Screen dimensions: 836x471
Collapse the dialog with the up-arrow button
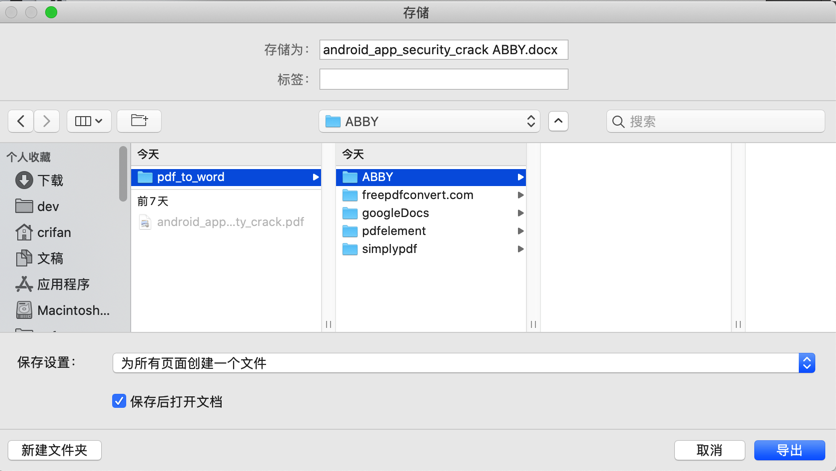(558, 121)
